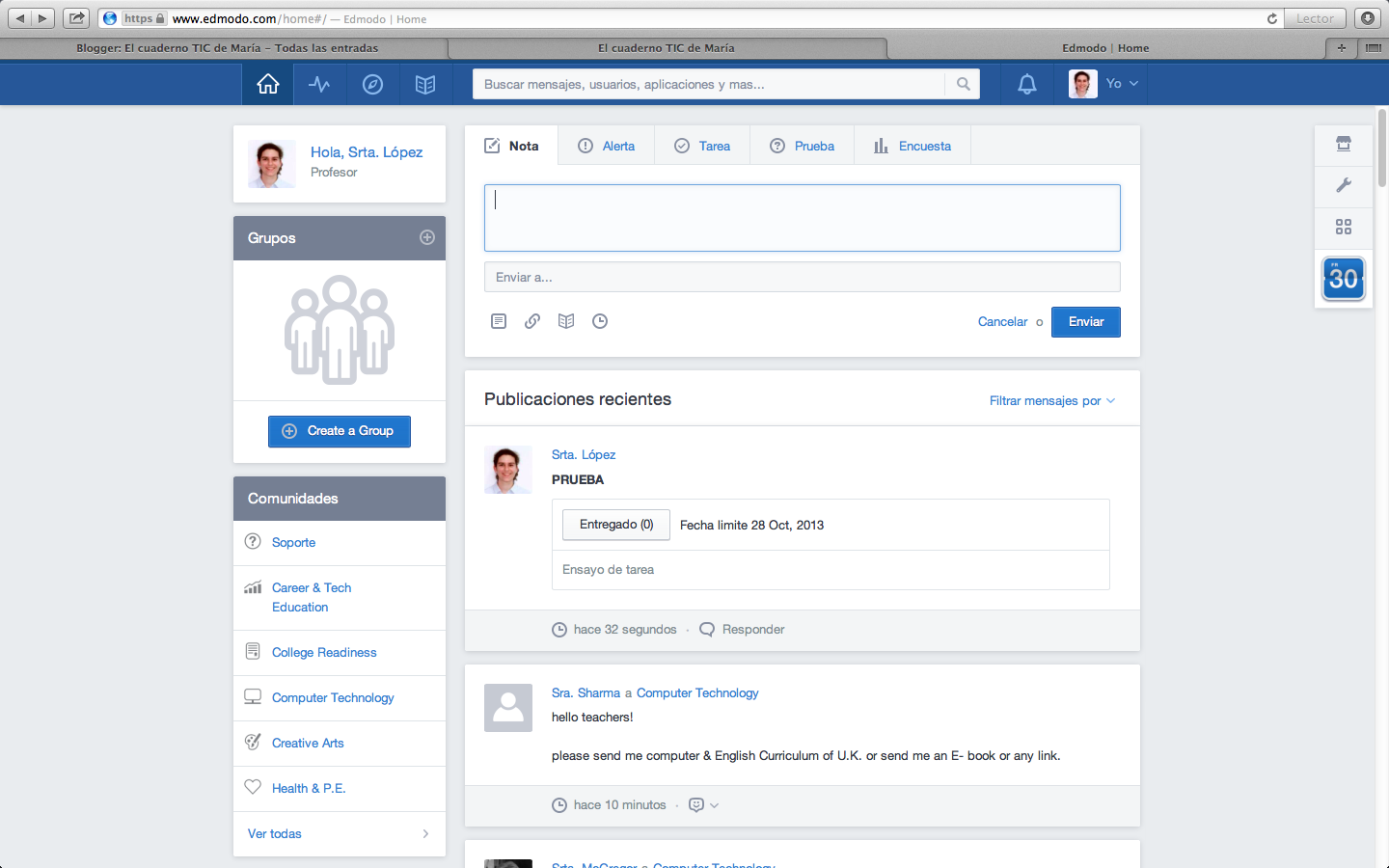
Task: Open Srta. López author link in post
Action: click(x=584, y=454)
